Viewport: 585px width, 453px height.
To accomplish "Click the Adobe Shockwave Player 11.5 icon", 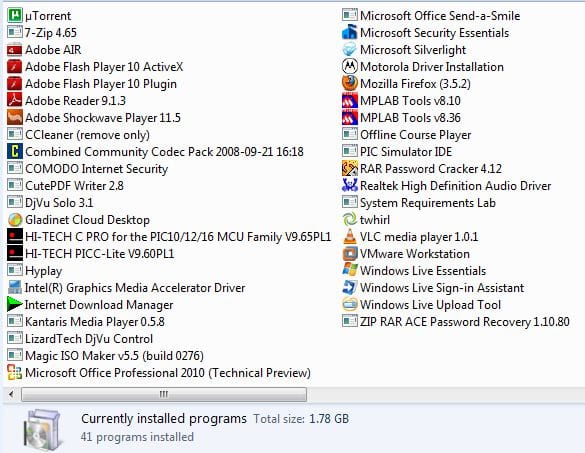I will pos(15,118).
